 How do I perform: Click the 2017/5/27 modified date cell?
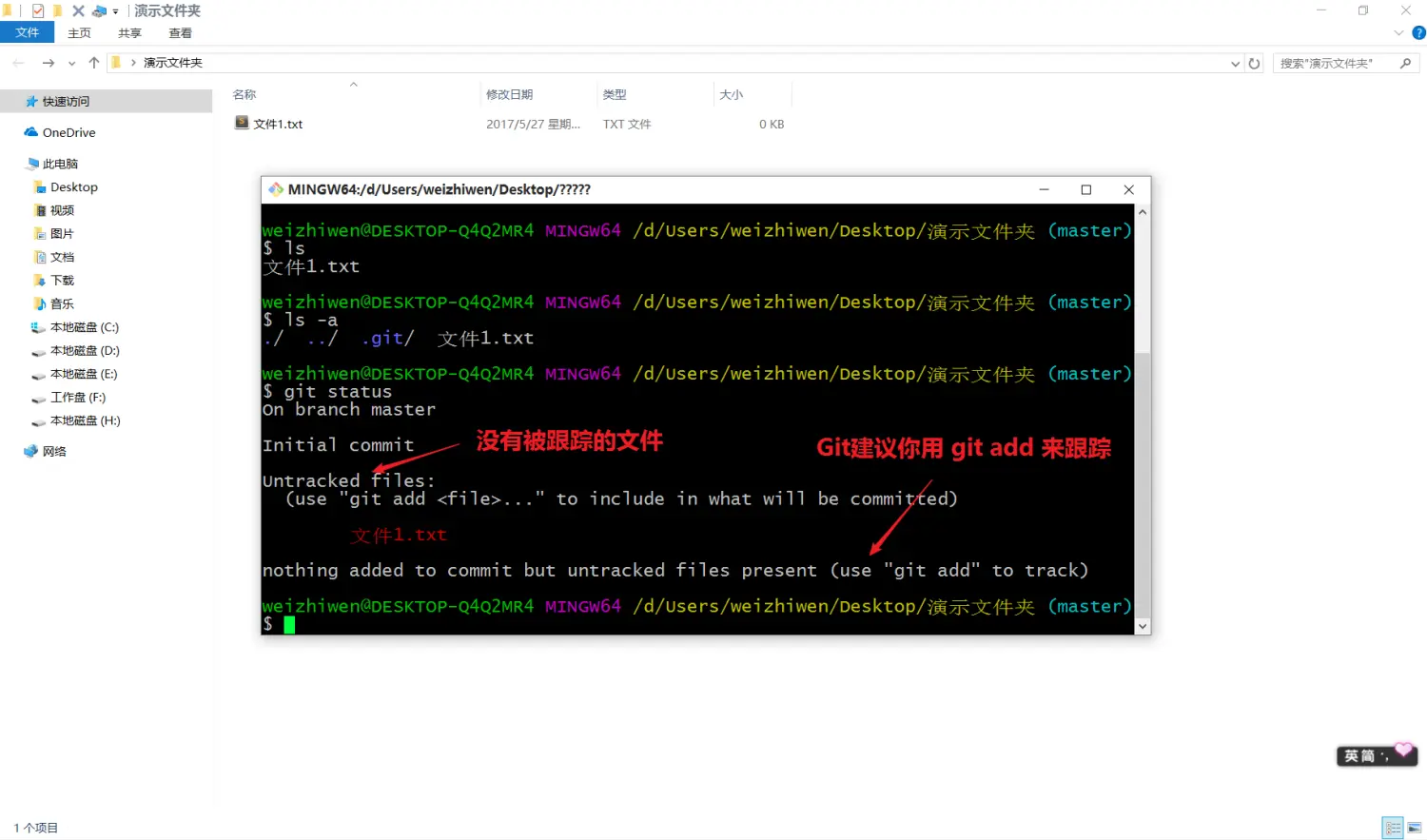pos(533,124)
